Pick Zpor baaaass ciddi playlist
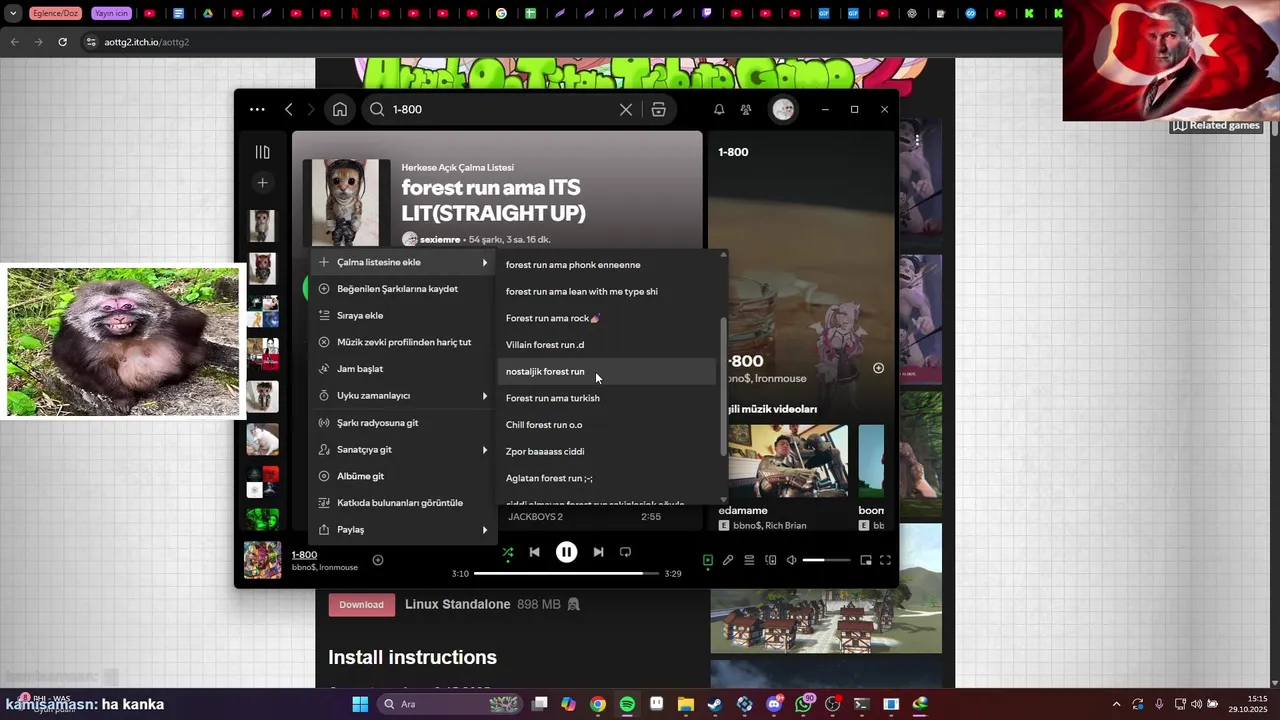This screenshot has width=1280, height=720. pyautogui.click(x=607, y=452)
